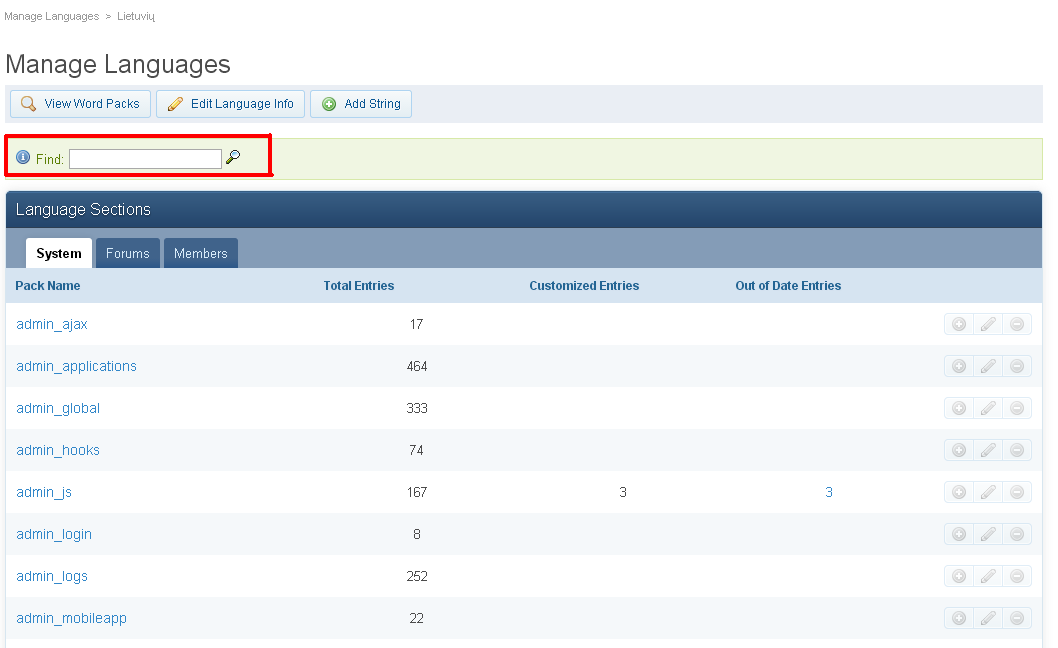This screenshot has height=648, width=1058.
Task: Click the pencil edit icon for admin_applications
Action: (988, 367)
